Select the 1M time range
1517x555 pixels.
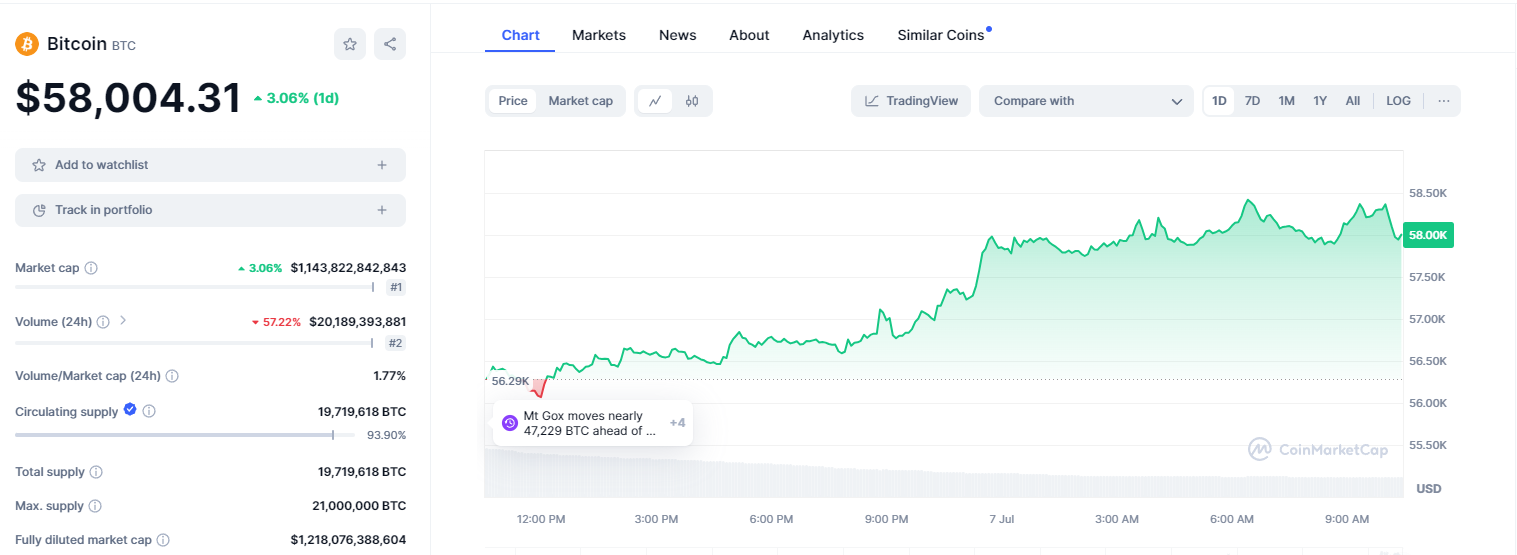pyautogui.click(x=1286, y=101)
